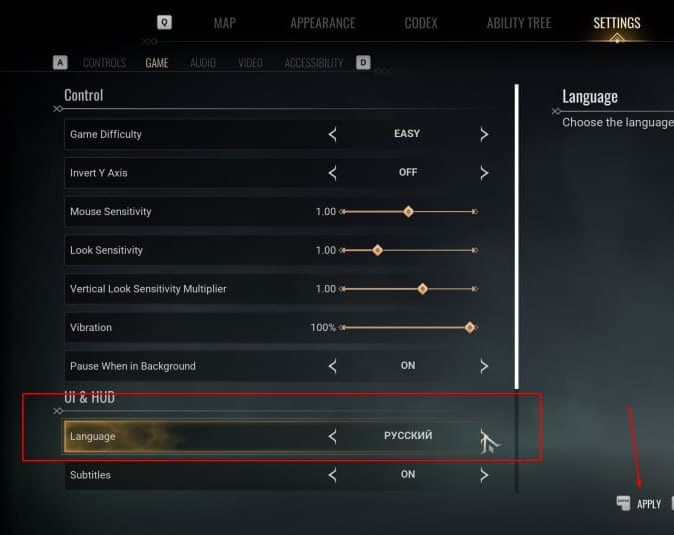Click the settings list vertical scrollbar
Image resolution: width=674 pixels, height=535 pixels.
coord(517,236)
